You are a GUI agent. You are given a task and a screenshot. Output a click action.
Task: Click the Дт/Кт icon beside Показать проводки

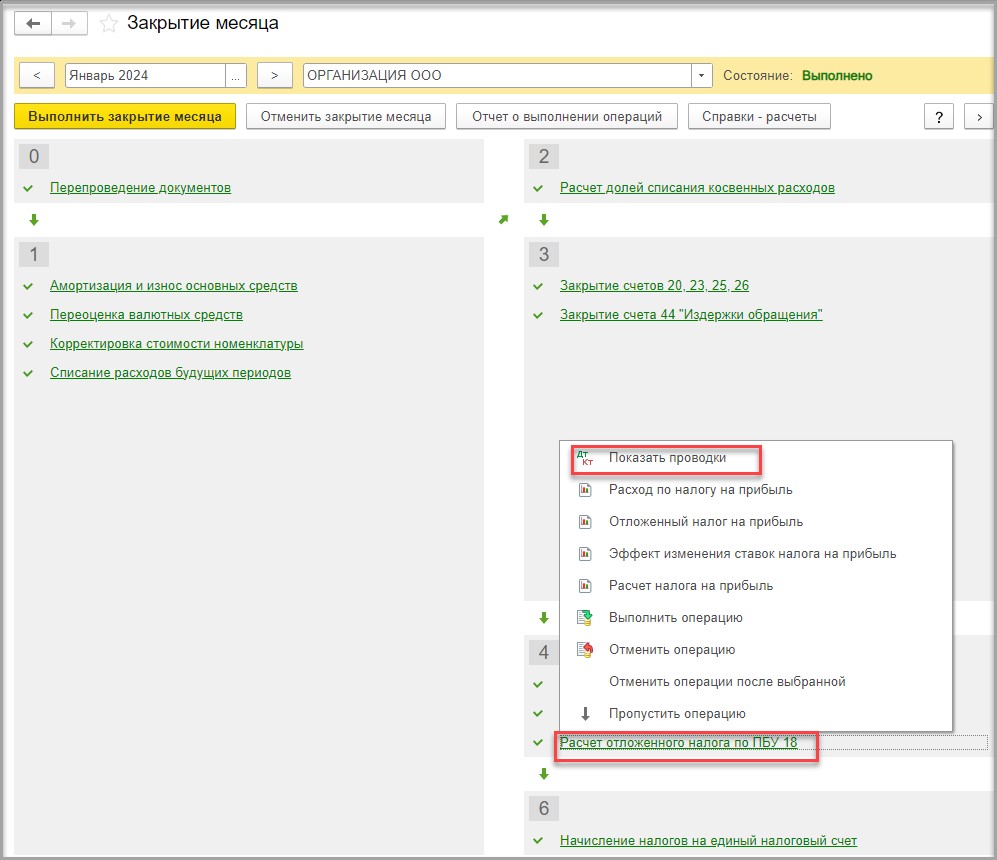(x=585, y=458)
